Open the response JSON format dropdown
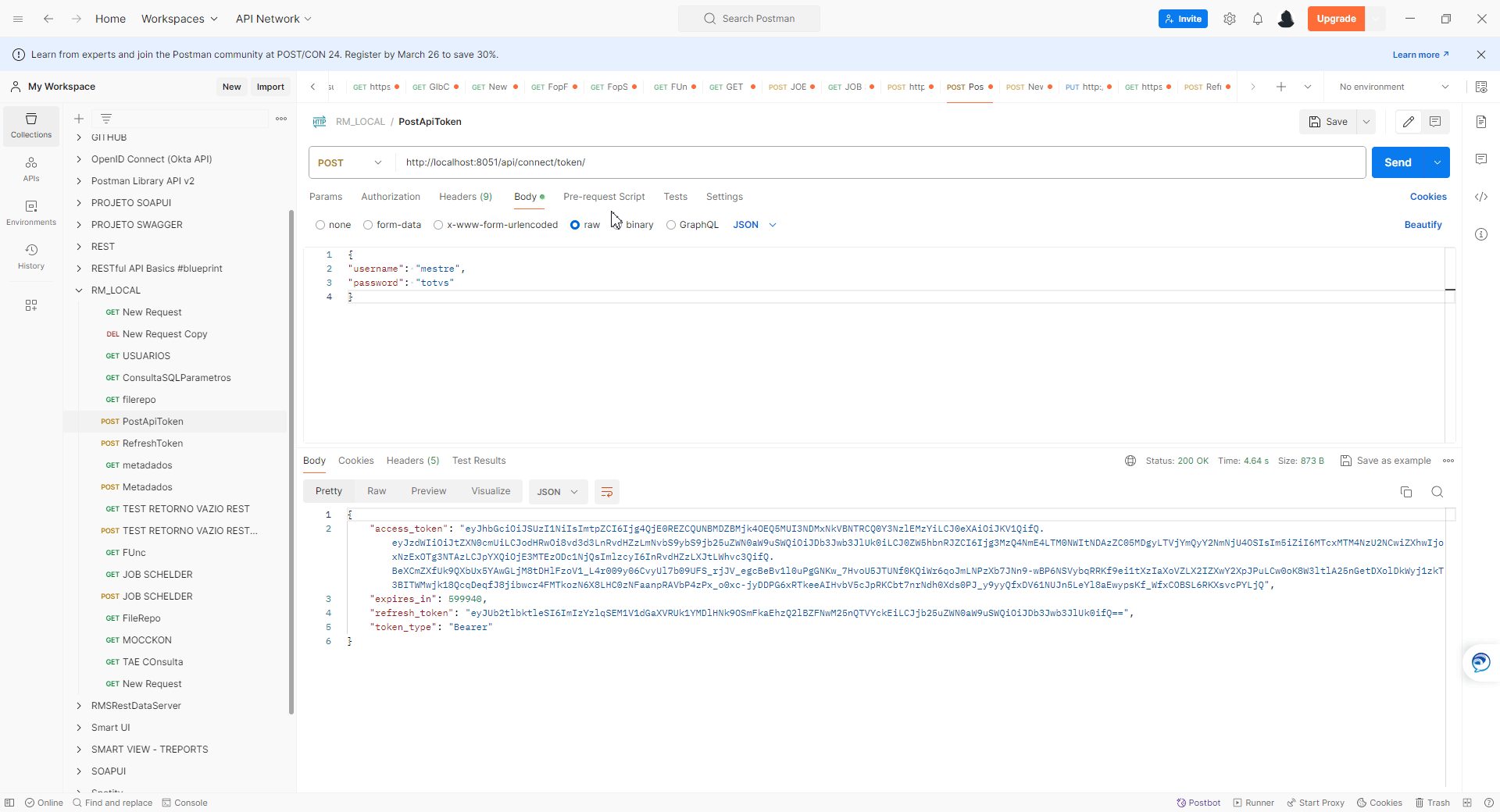 (x=557, y=492)
